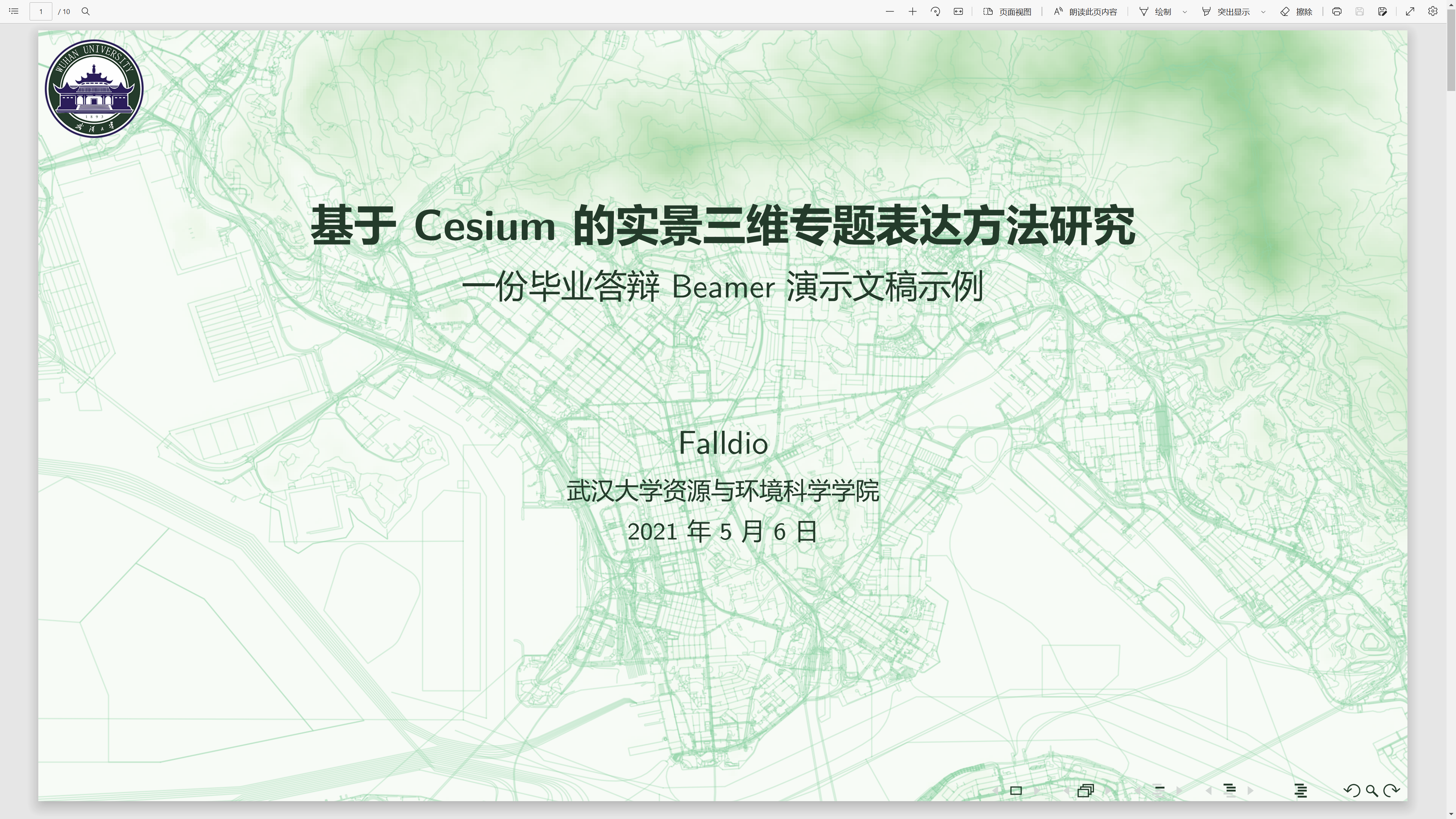Viewport: 1456px width, 819px height.
Task: Enter full screen with the expand arrows icon
Action: (1410, 11)
